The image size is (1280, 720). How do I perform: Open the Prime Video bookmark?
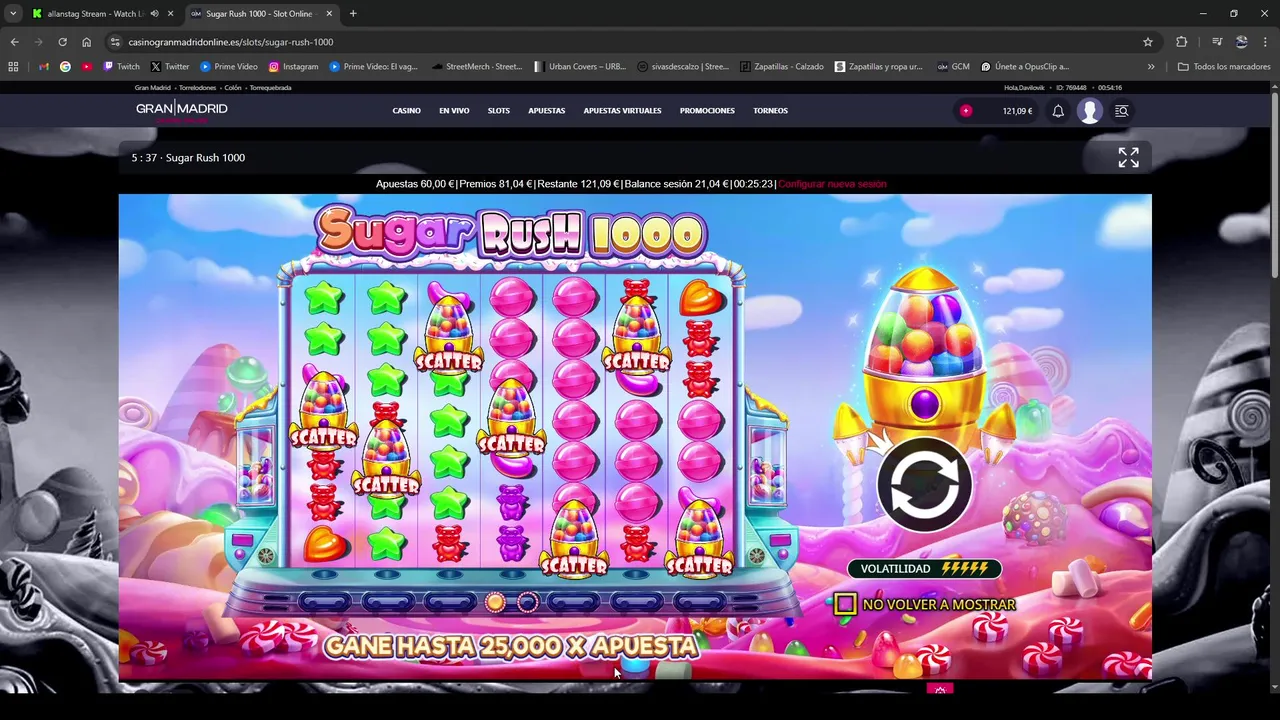click(x=229, y=67)
